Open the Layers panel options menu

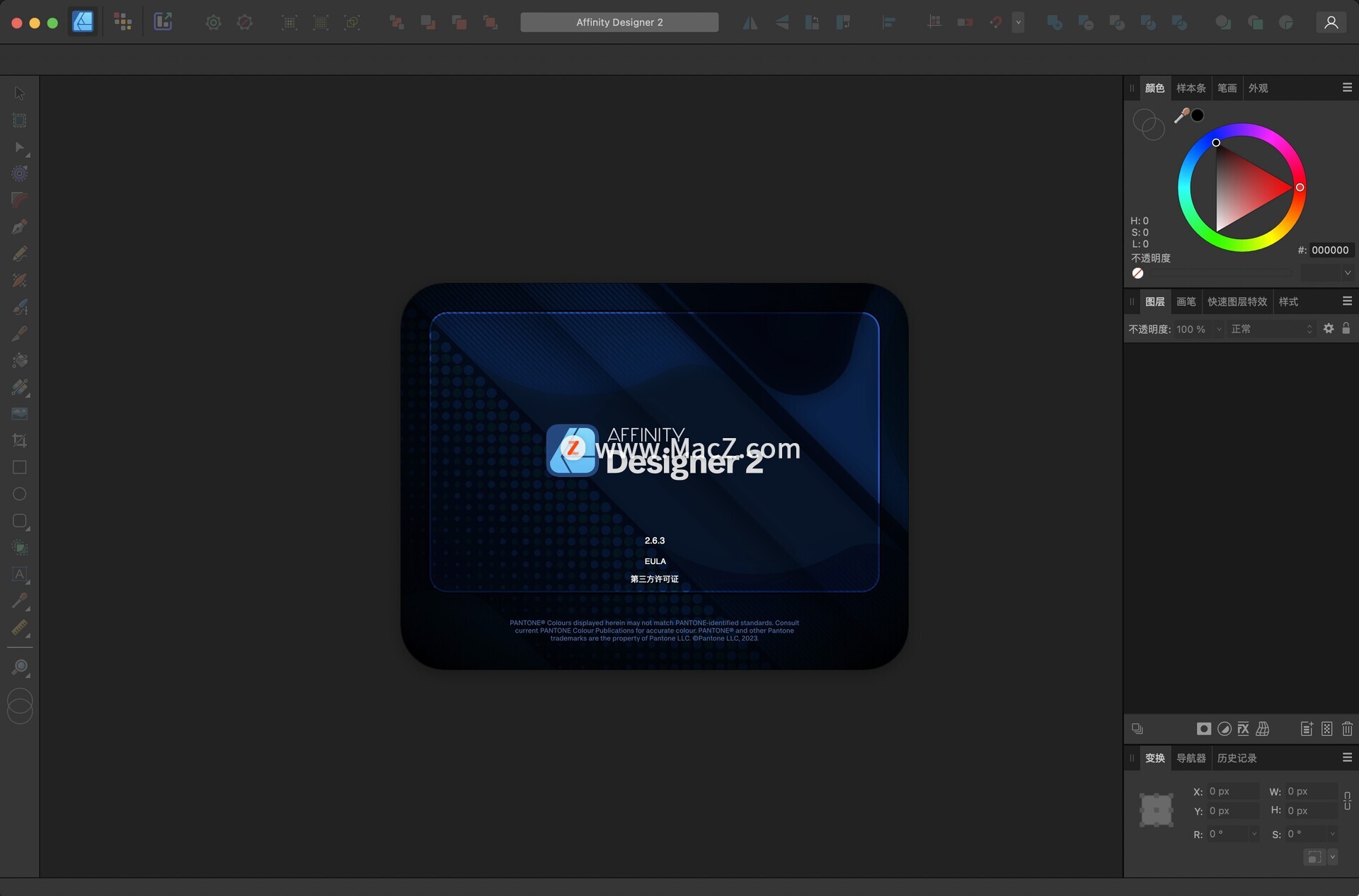[1347, 301]
